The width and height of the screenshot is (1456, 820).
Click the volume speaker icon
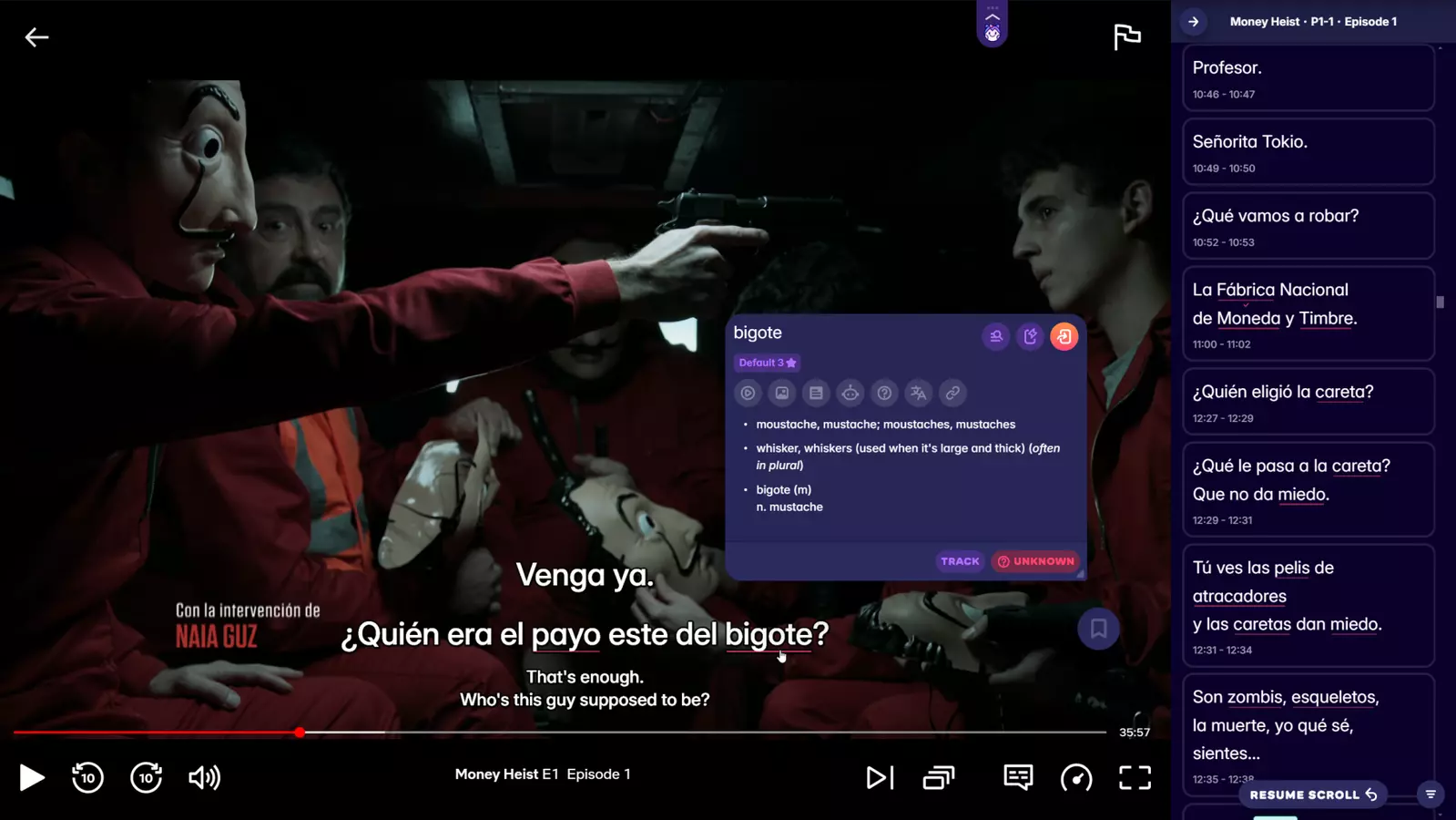[204, 777]
